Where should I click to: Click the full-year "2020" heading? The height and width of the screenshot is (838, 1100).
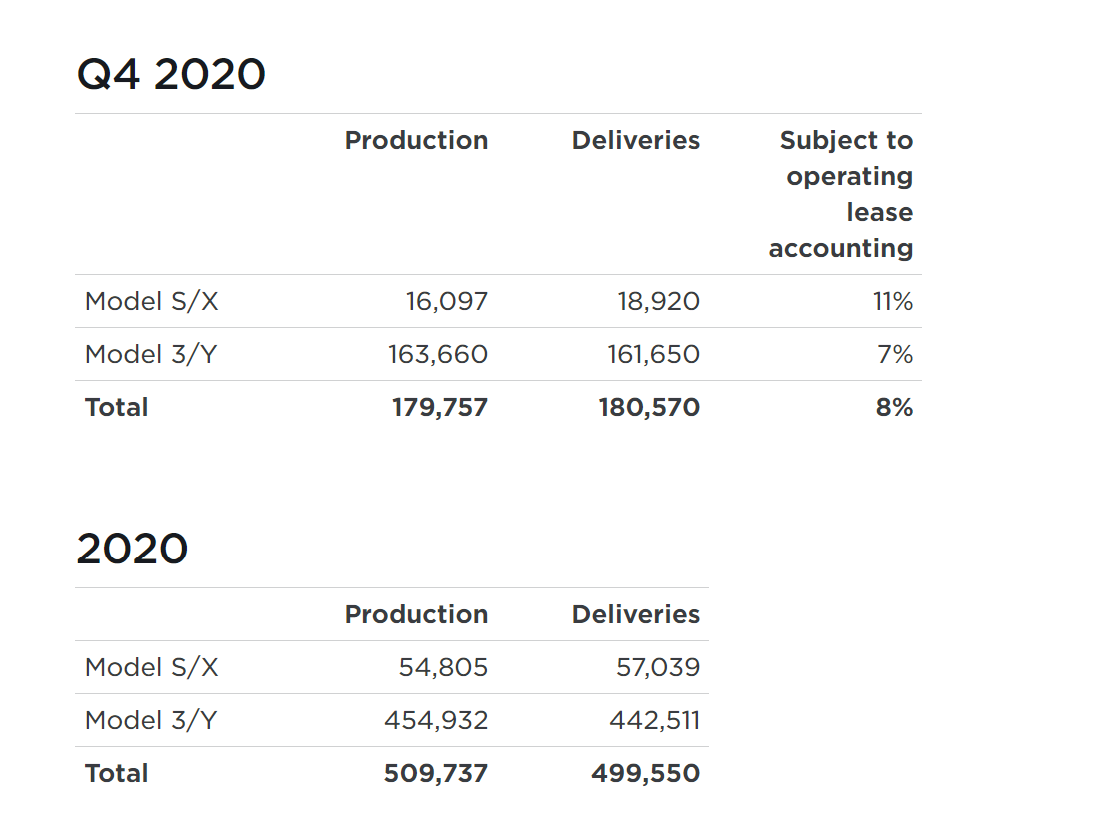(x=133, y=548)
